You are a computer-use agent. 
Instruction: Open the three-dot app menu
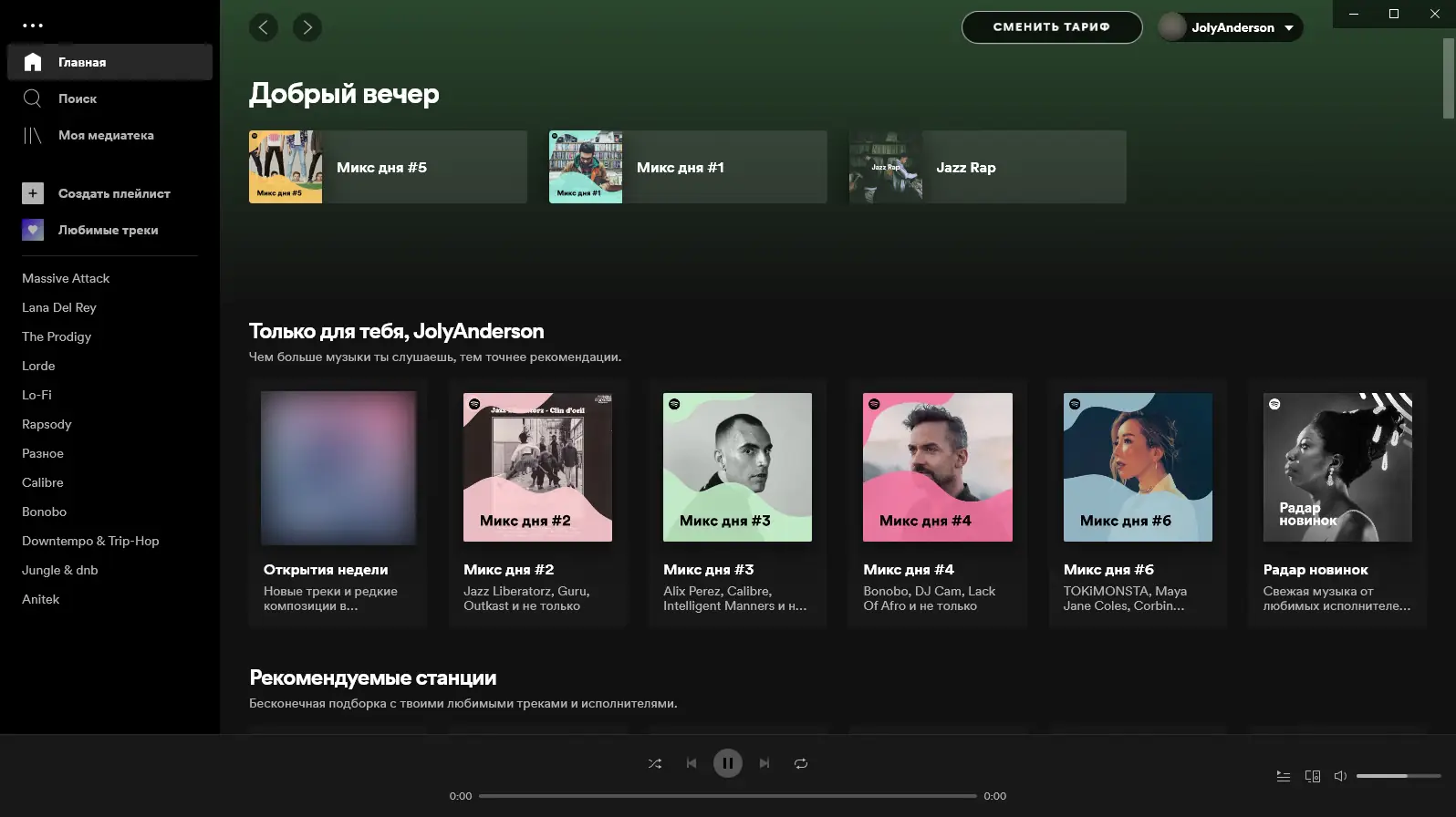pos(33,26)
